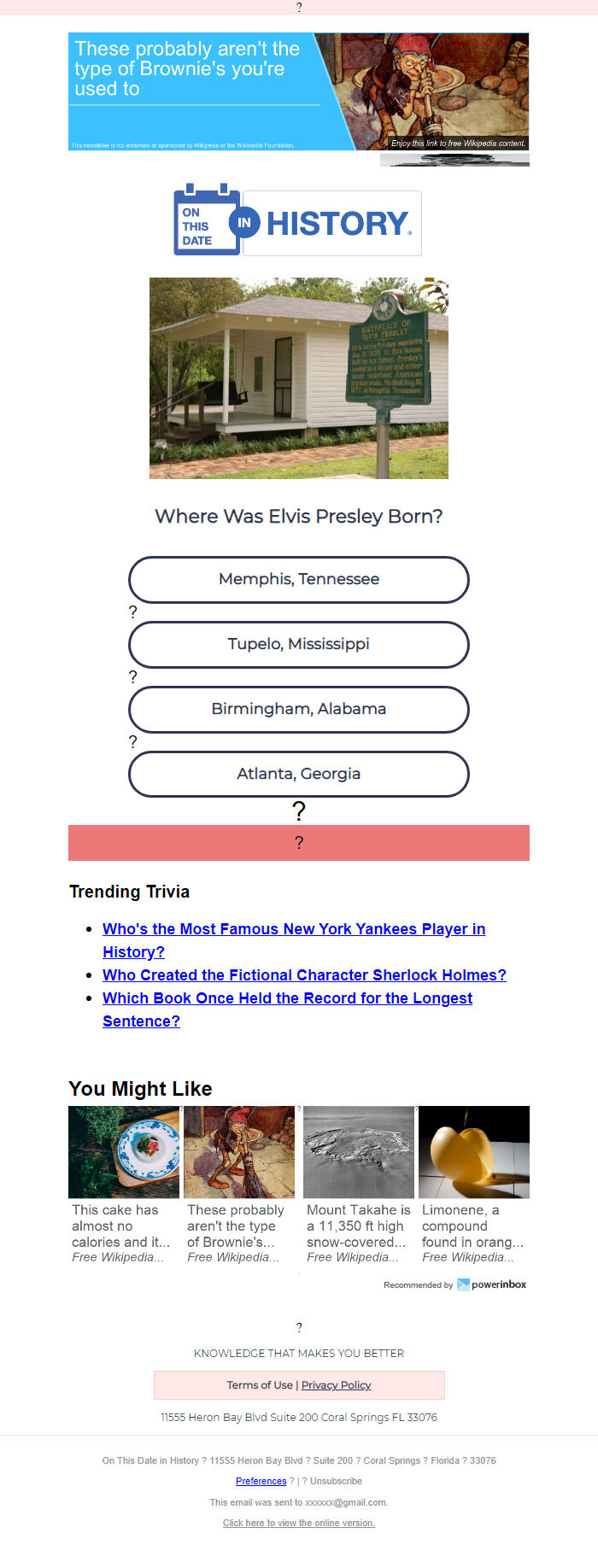
Task: Open the New York Yankees trivia link
Action: [294, 940]
